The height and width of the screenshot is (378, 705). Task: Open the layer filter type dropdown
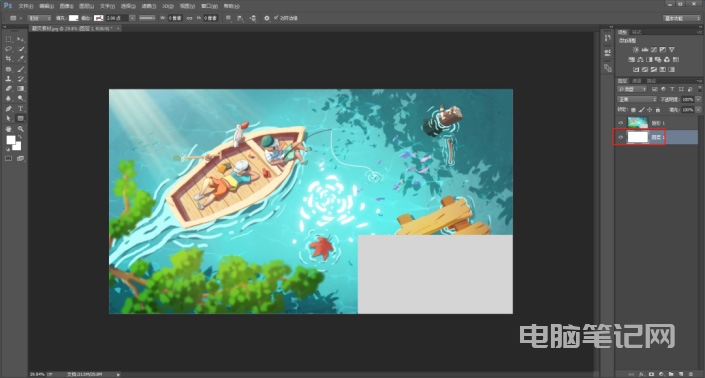[632, 89]
